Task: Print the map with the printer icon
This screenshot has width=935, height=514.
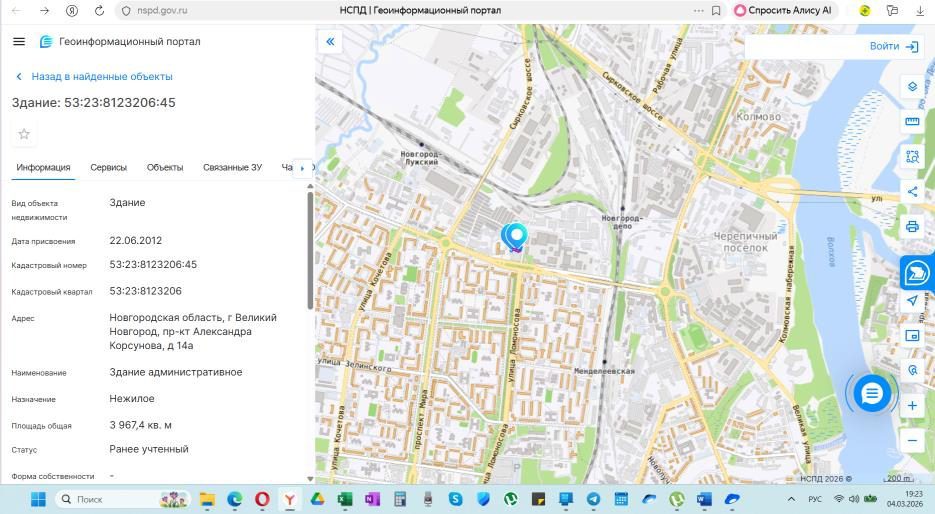Action: (912, 227)
